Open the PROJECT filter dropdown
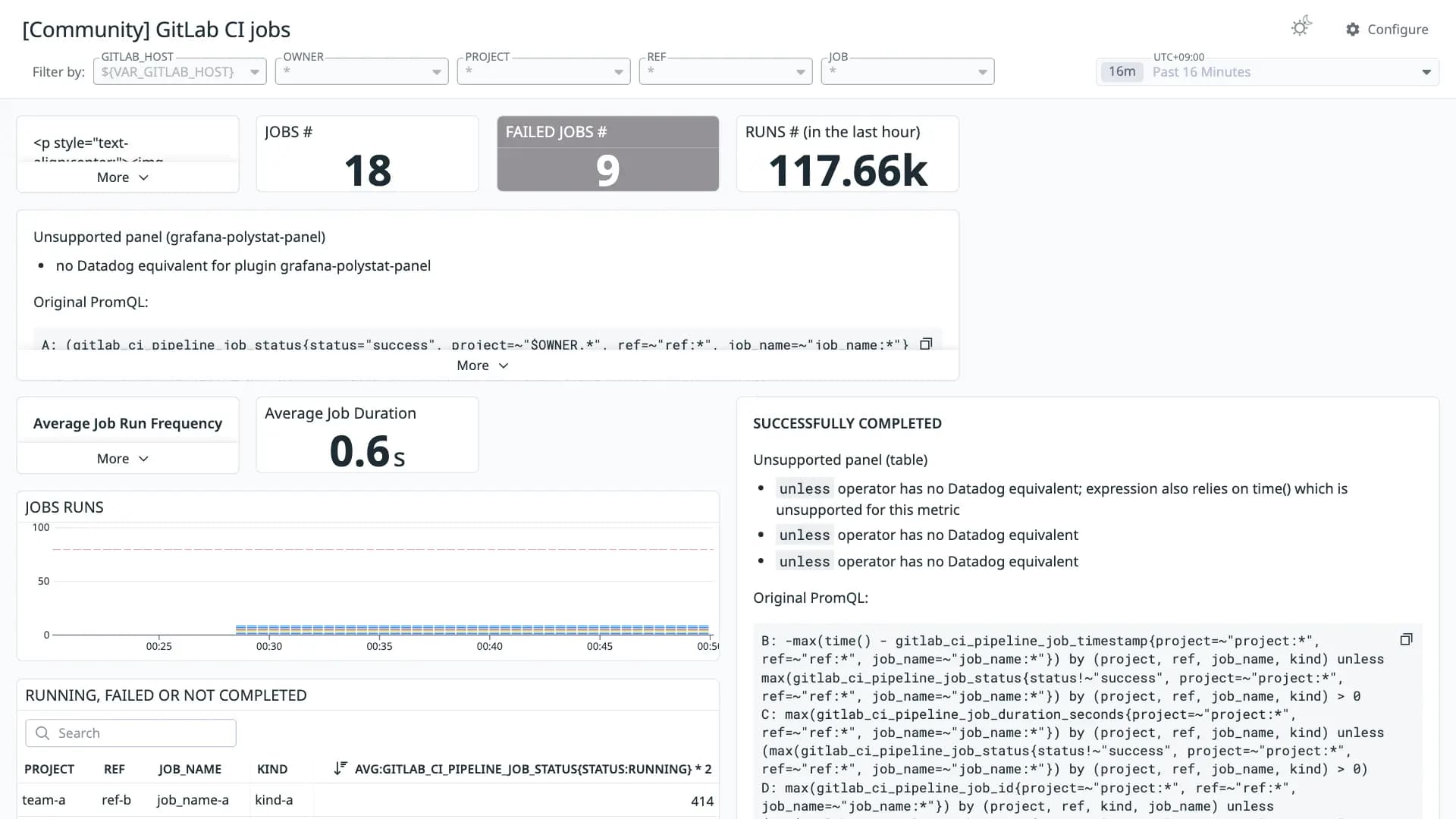The height and width of the screenshot is (819, 1456). (x=544, y=71)
